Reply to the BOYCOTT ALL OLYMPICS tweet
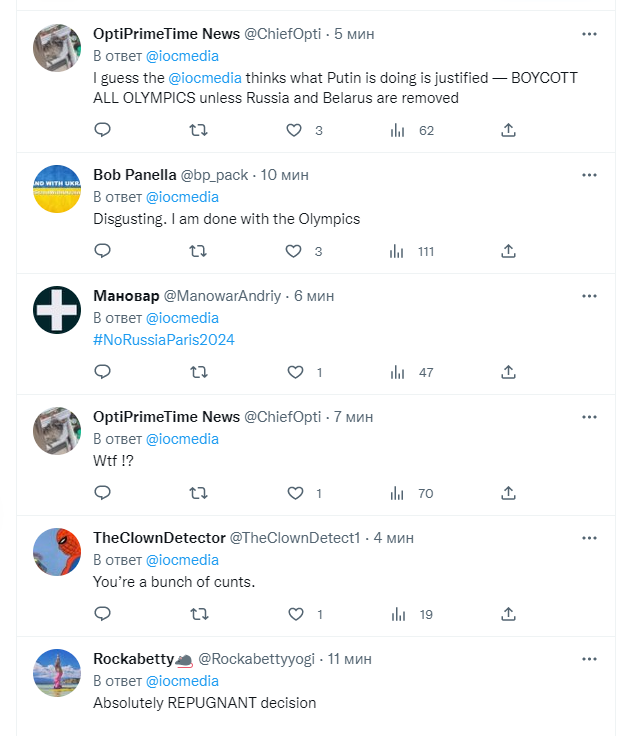Image resolution: width=623 pixels, height=736 pixels. (x=102, y=130)
